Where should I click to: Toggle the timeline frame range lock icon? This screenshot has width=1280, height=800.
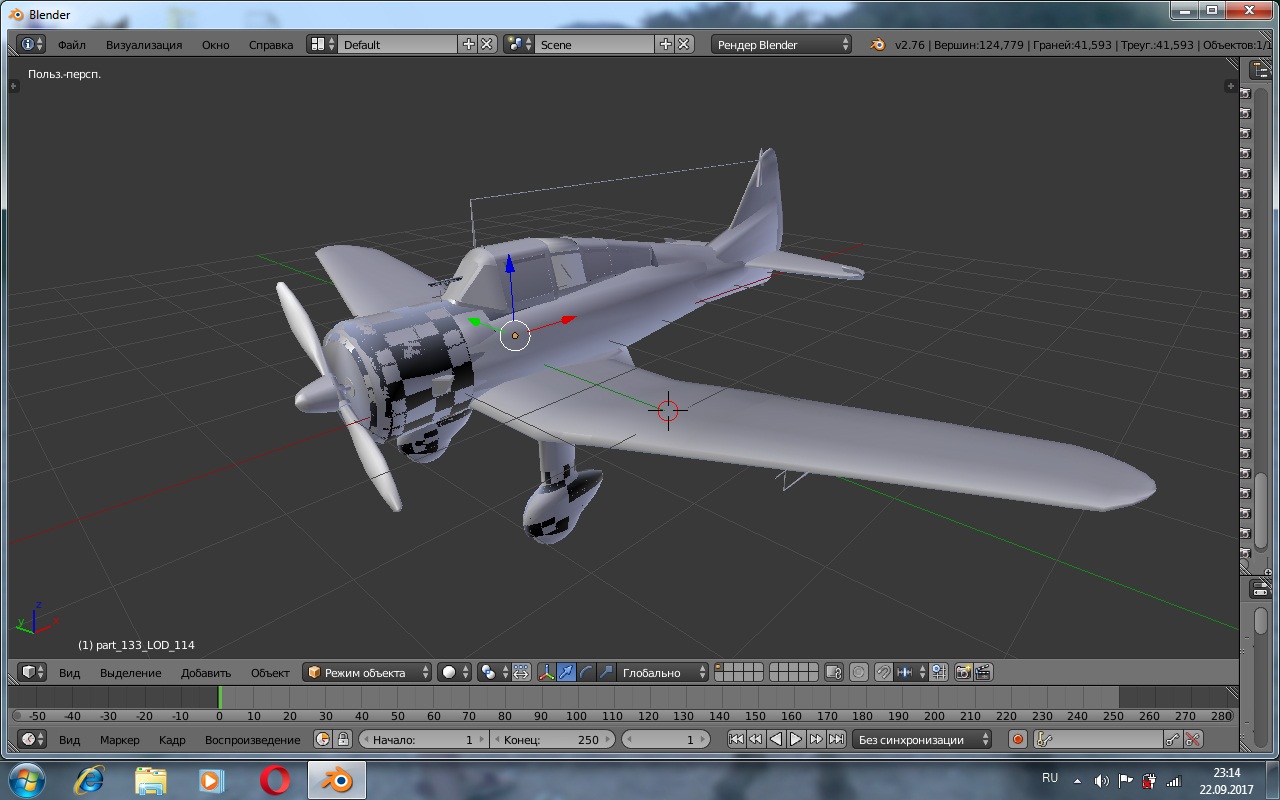coord(343,740)
